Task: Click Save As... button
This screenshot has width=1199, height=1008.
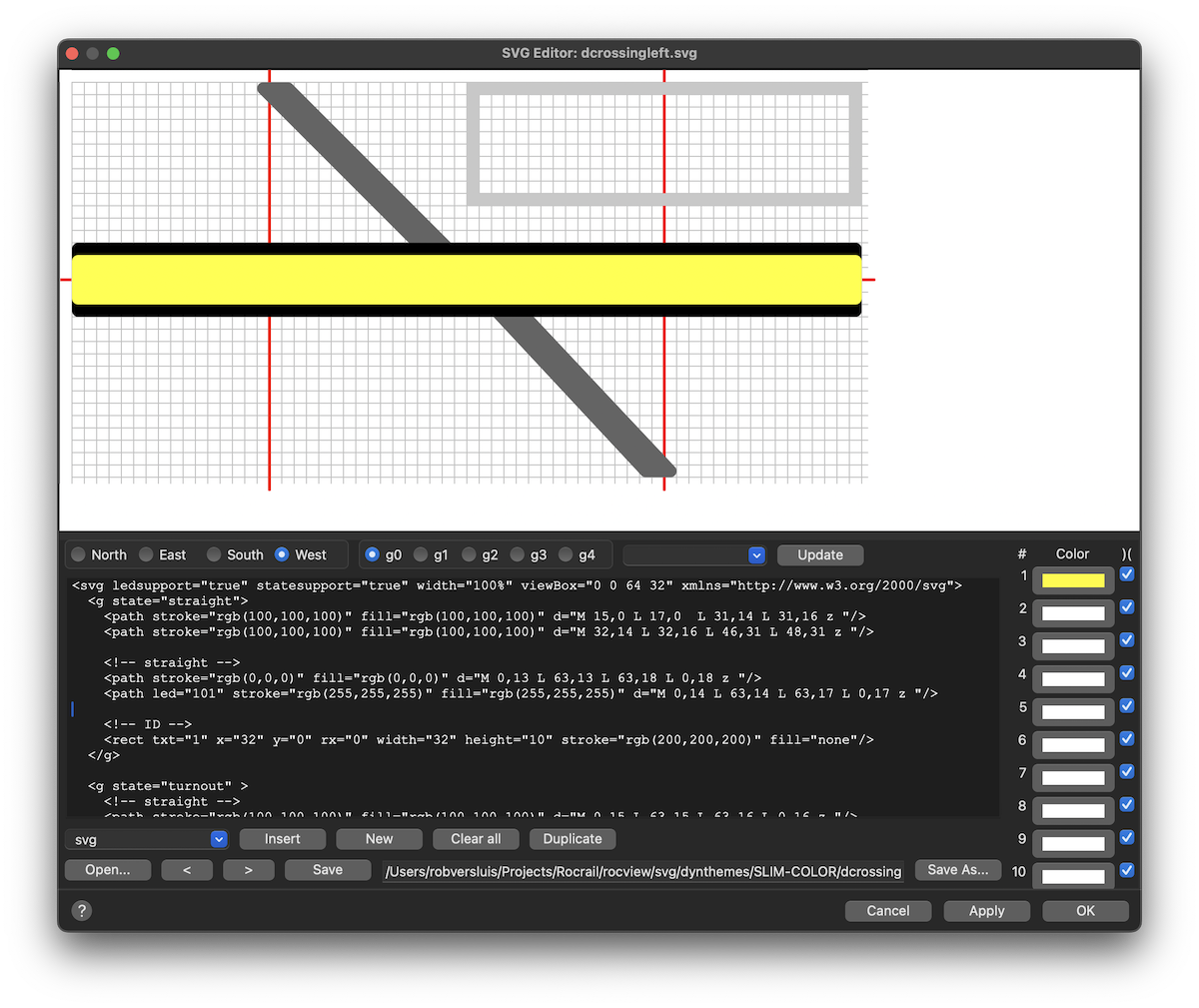Action: pyautogui.click(x=958, y=870)
